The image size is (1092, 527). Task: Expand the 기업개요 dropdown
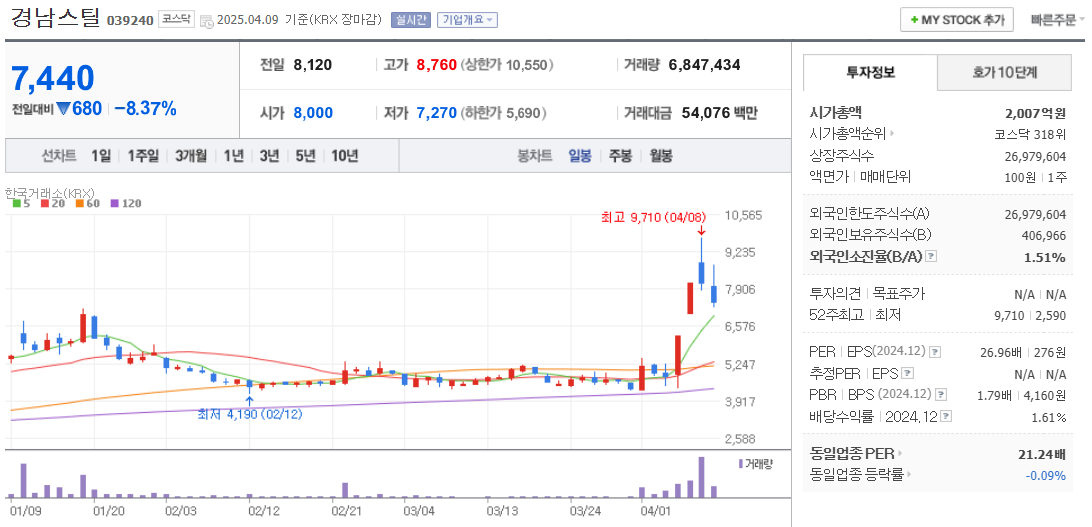(x=467, y=19)
